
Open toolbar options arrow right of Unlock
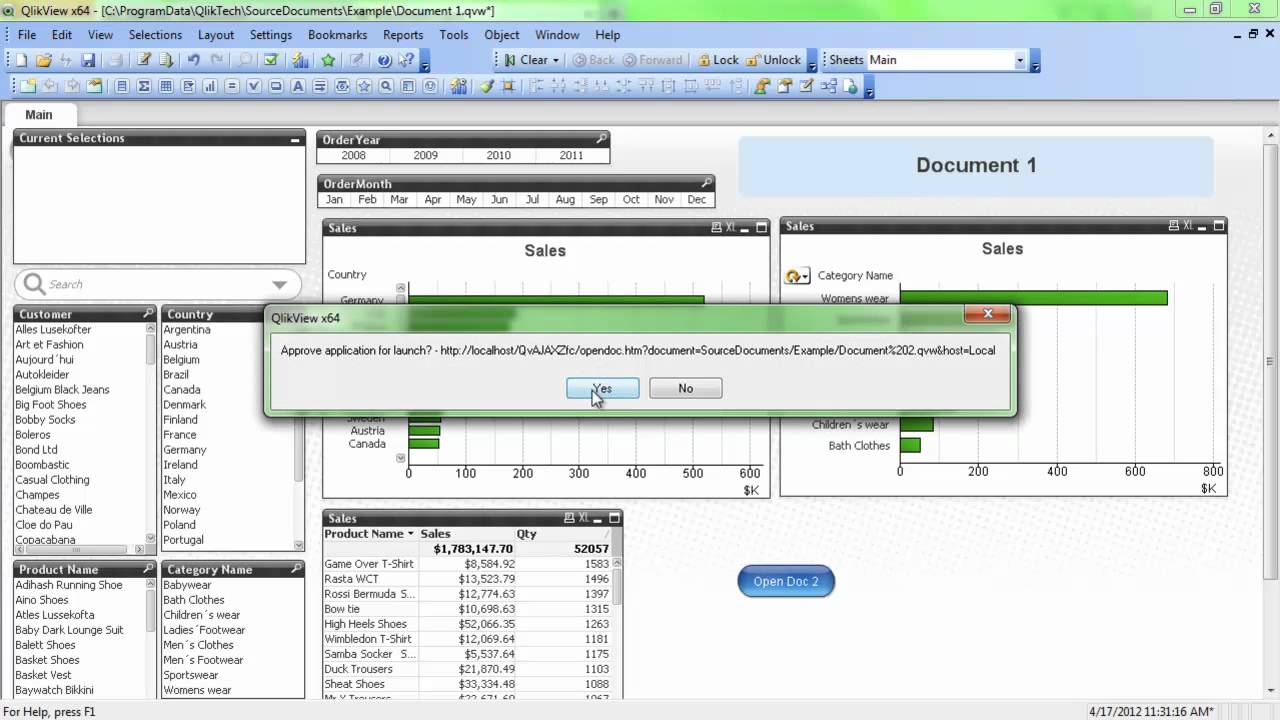point(812,63)
